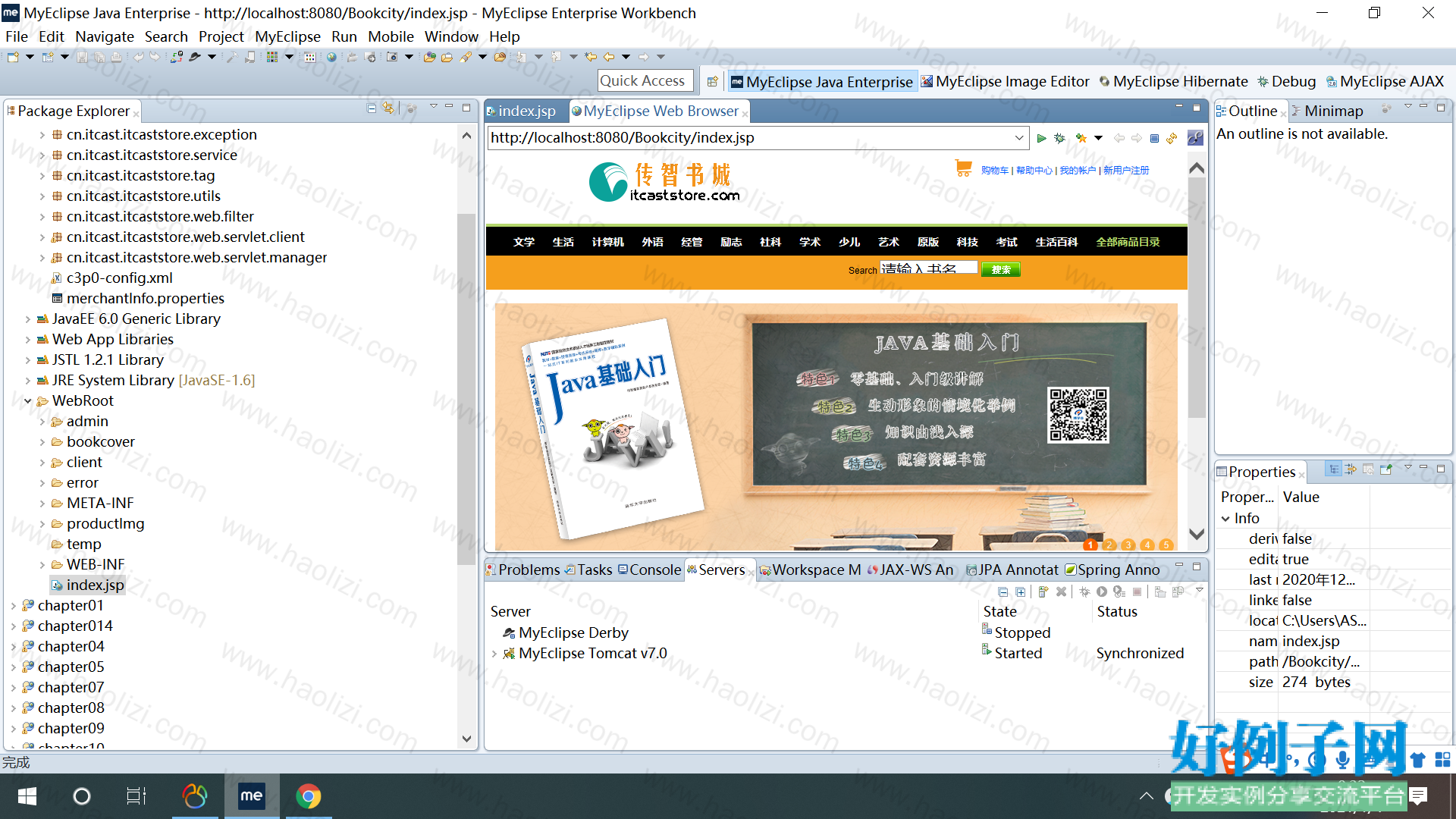Screen dimensions: 1456x819
Task: Select MyEclipse Derby server row
Action: pyautogui.click(x=566, y=632)
